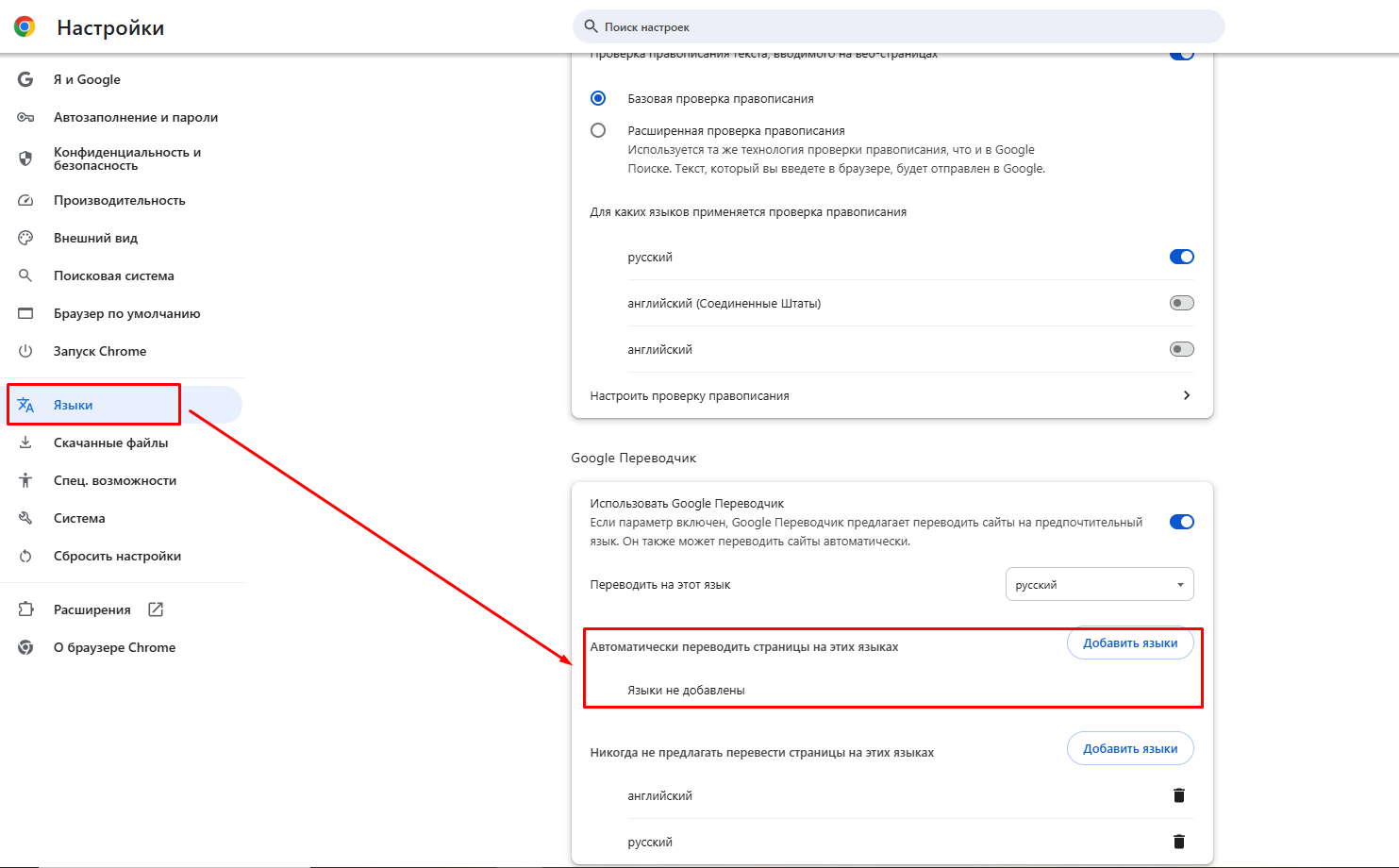Click the shield icon for Конфиденциальность и безопасность
The width and height of the screenshot is (1399, 868).
25,159
